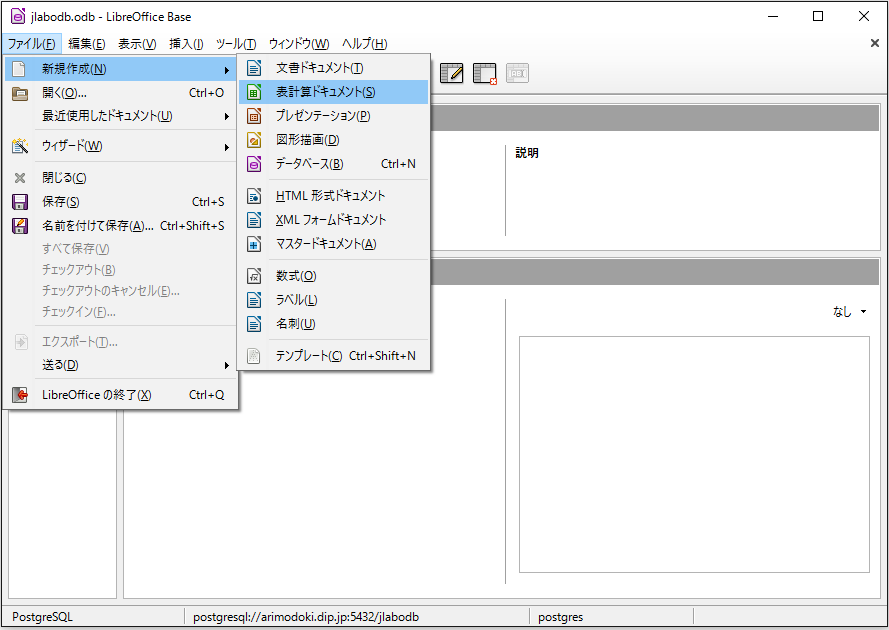Viewport: 889px width, 630px height.
Task: Select マスタードキュメント entry
Action: click(x=333, y=244)
